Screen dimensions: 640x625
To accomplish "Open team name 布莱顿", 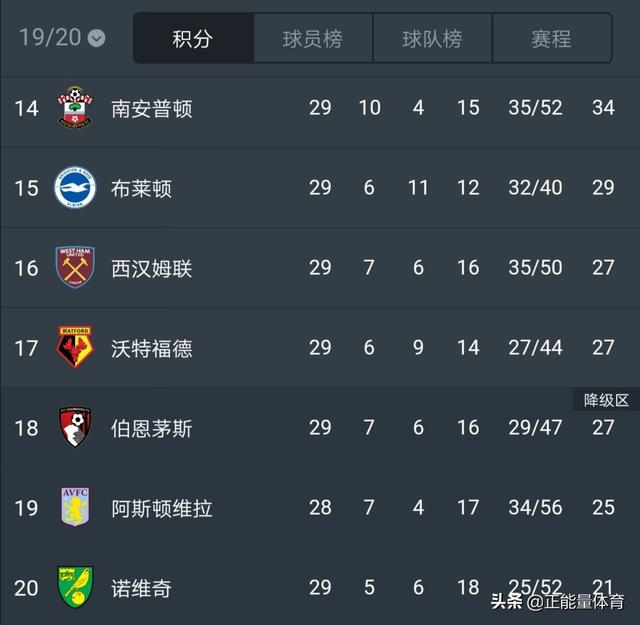I will pyautogui.click(x=142, y=188).
